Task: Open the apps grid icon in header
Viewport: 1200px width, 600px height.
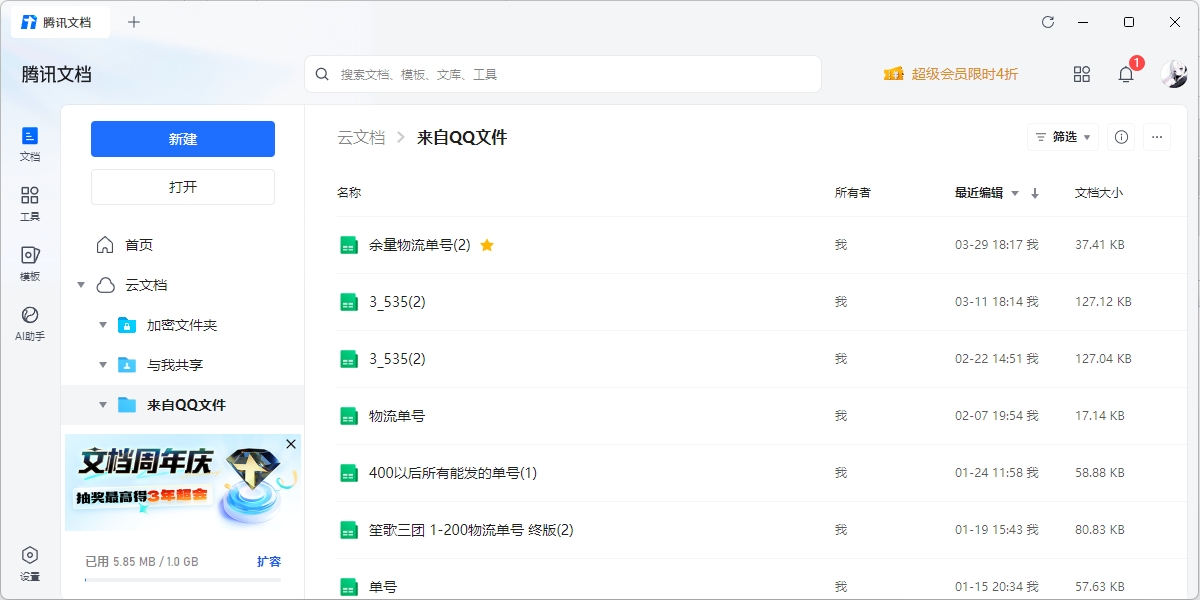Action: tap(1081, 74)
